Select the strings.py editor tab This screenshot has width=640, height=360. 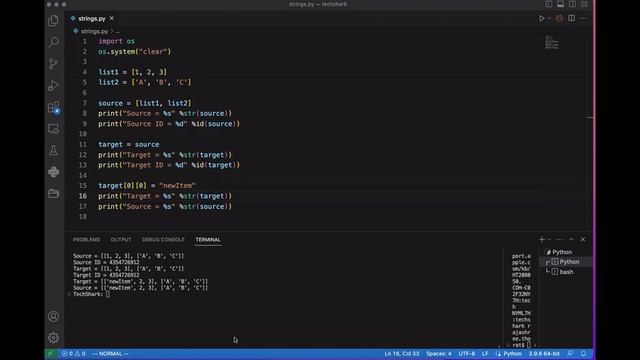point(91,18)
